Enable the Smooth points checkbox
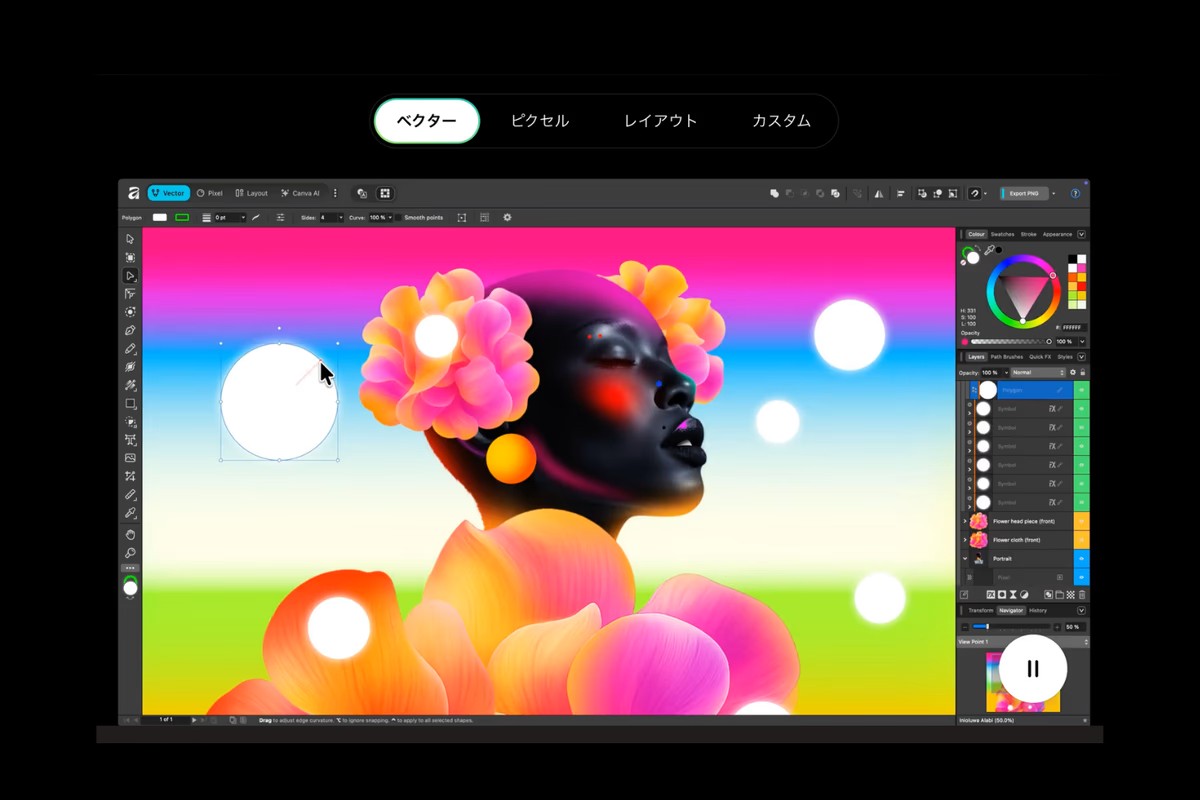 click(x=398, y=217)
